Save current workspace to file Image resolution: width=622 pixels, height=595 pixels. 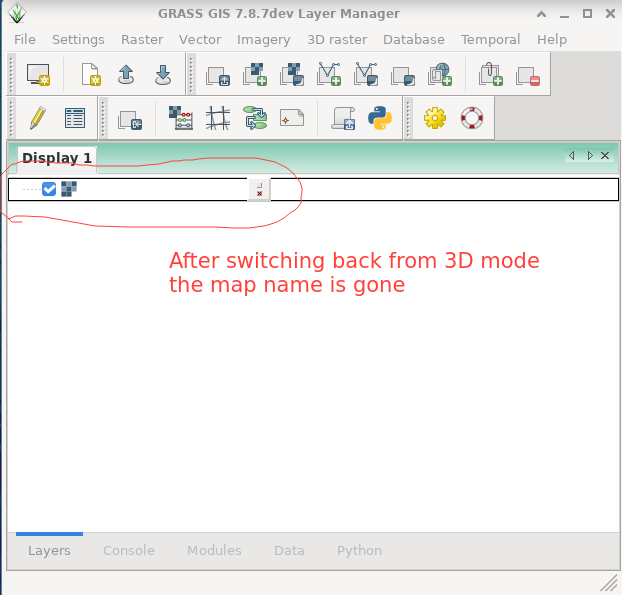[x=163, y=75]
